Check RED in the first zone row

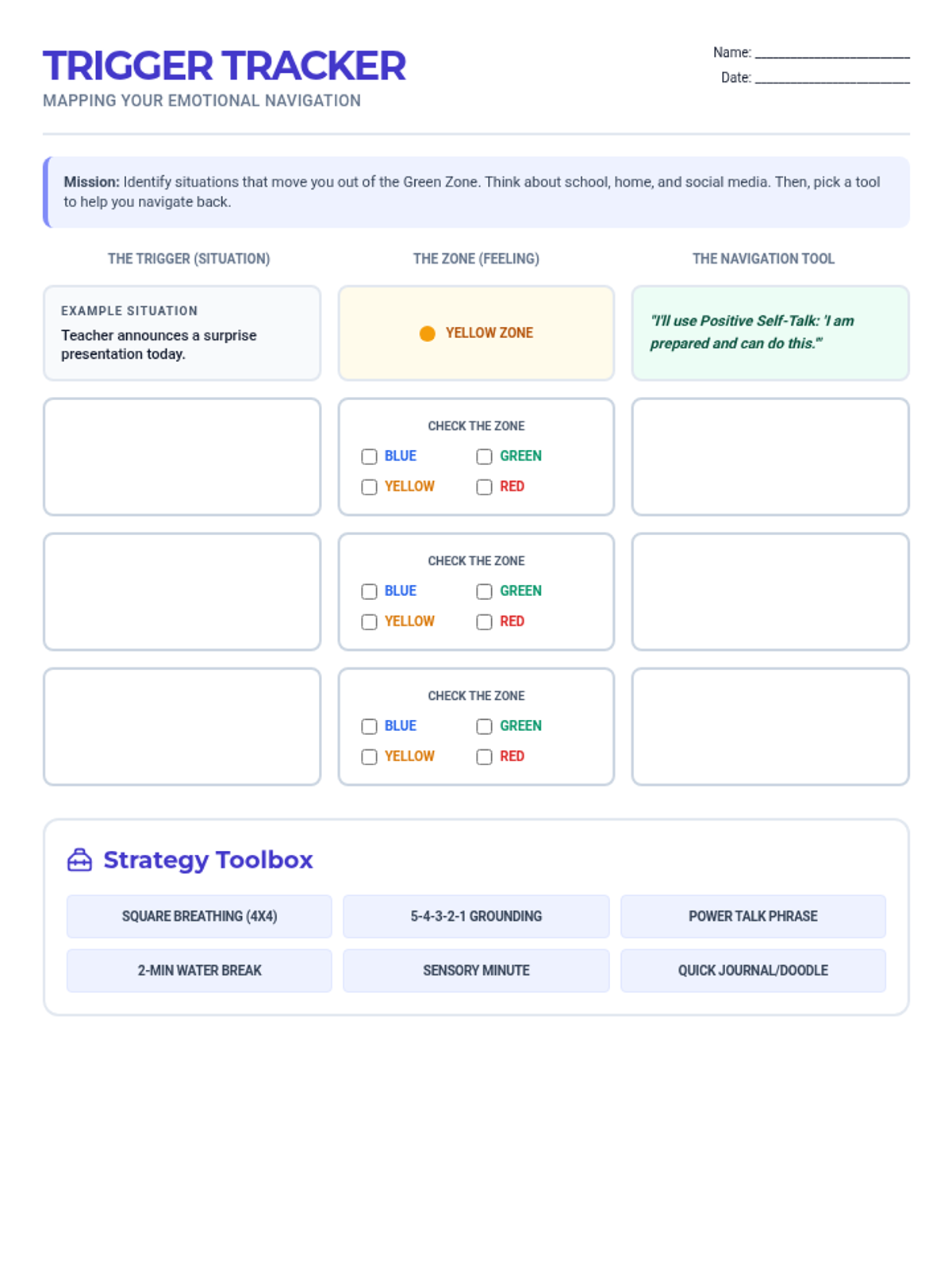click(x=484, y=487)
